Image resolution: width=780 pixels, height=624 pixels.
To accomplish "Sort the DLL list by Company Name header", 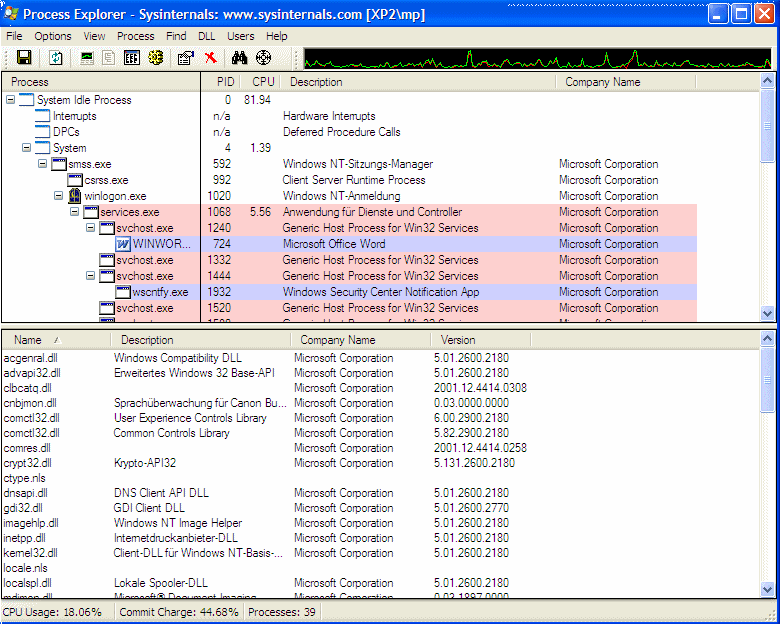I will [x=361, y=340].
